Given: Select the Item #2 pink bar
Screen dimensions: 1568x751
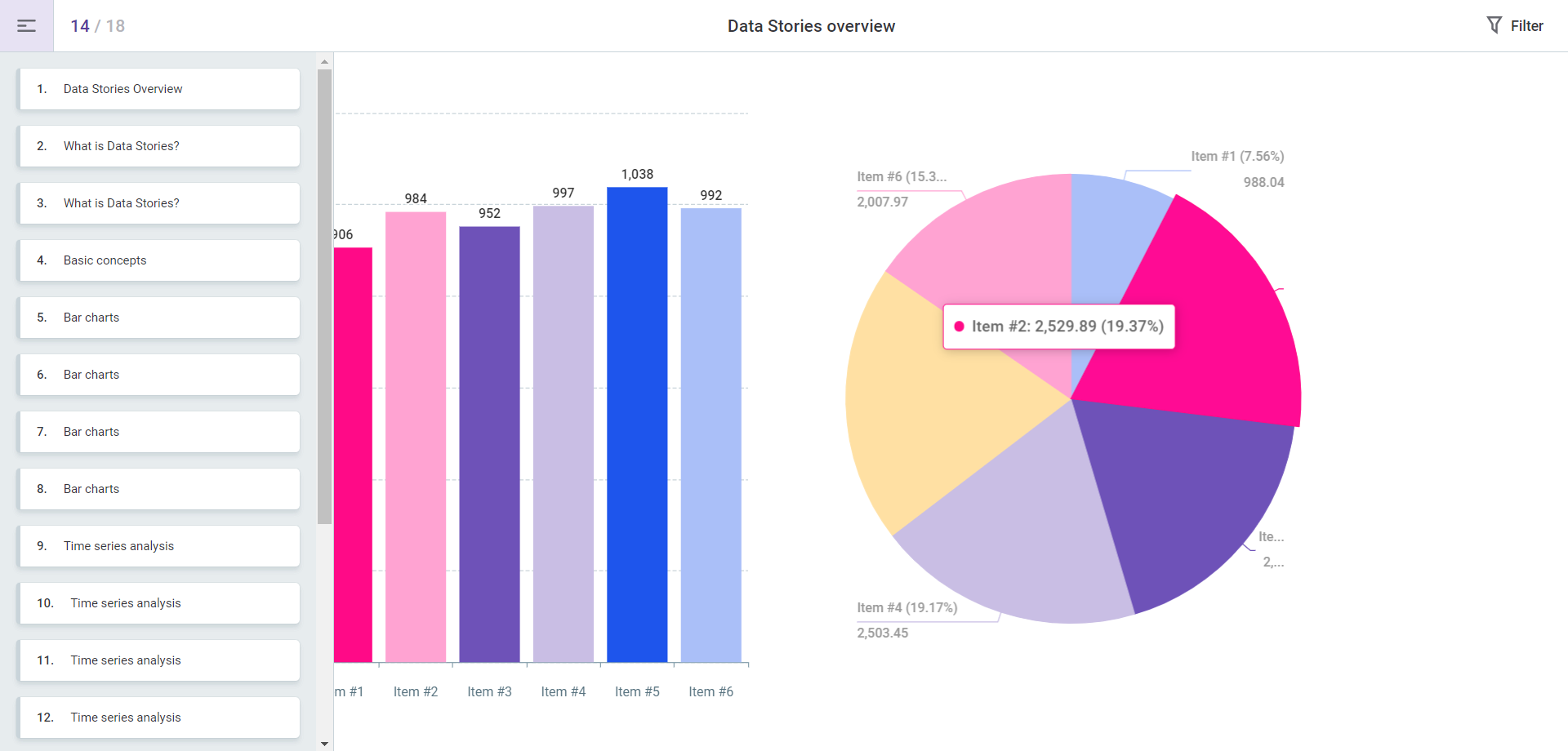Looking at the screenshot, I should pyautogui.click(x=415, y=433).
